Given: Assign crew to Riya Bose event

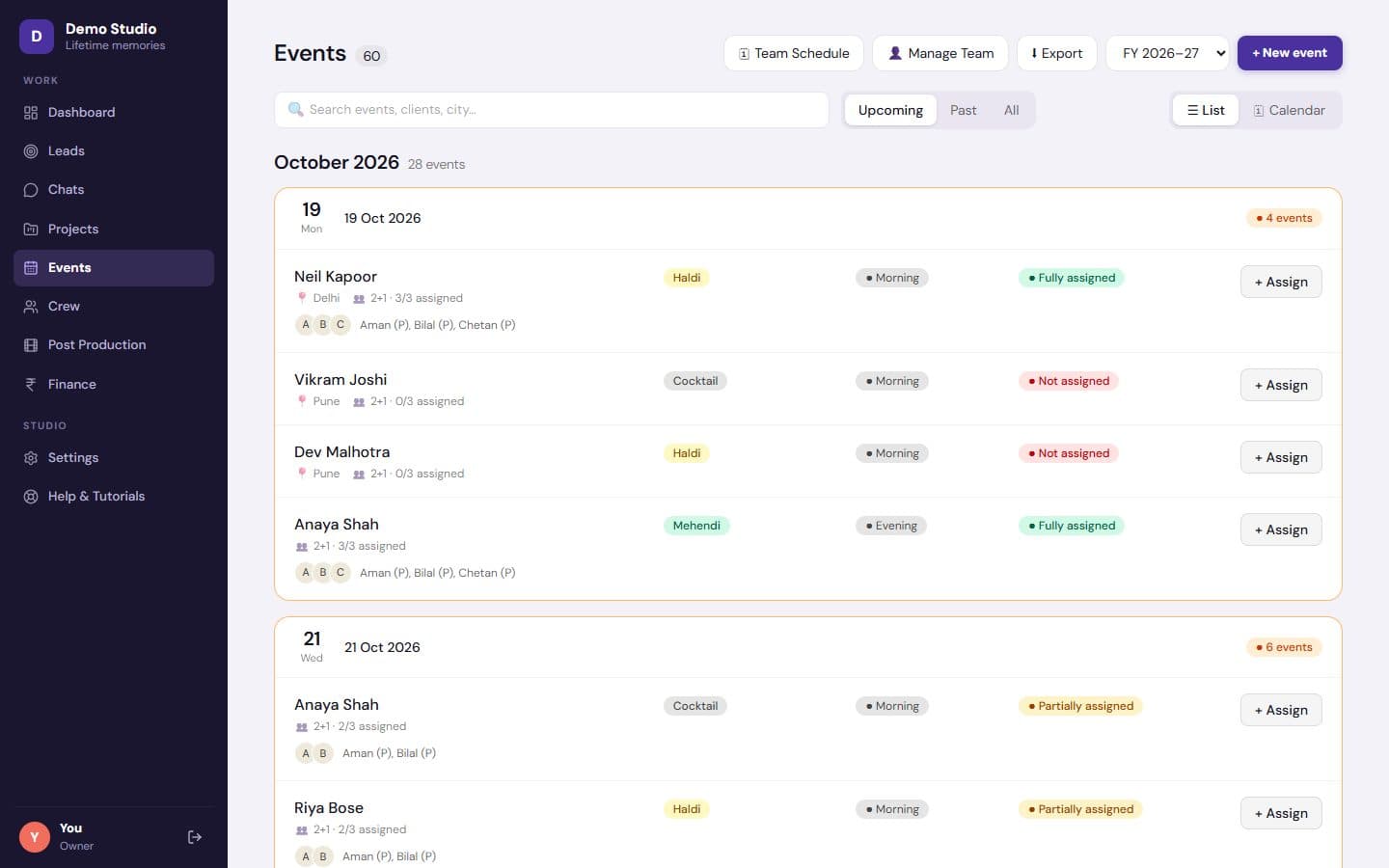Looking at the screenshot, I should point(1281,813).
